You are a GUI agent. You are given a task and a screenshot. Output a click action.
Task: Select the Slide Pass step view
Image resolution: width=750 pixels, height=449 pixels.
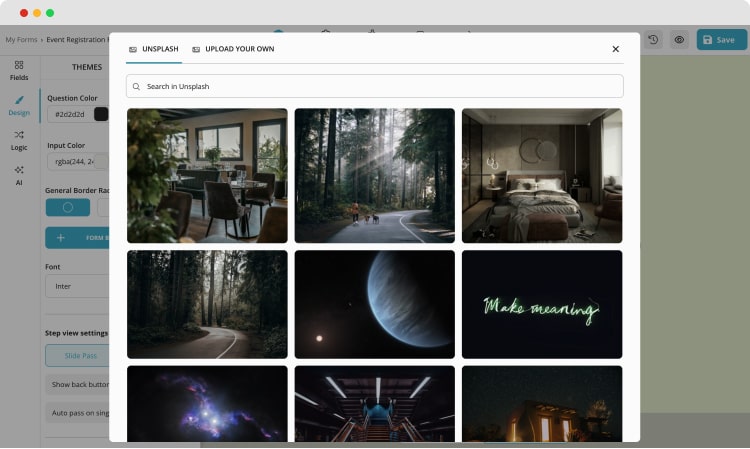pyautogui.click(x=77, y=356)
